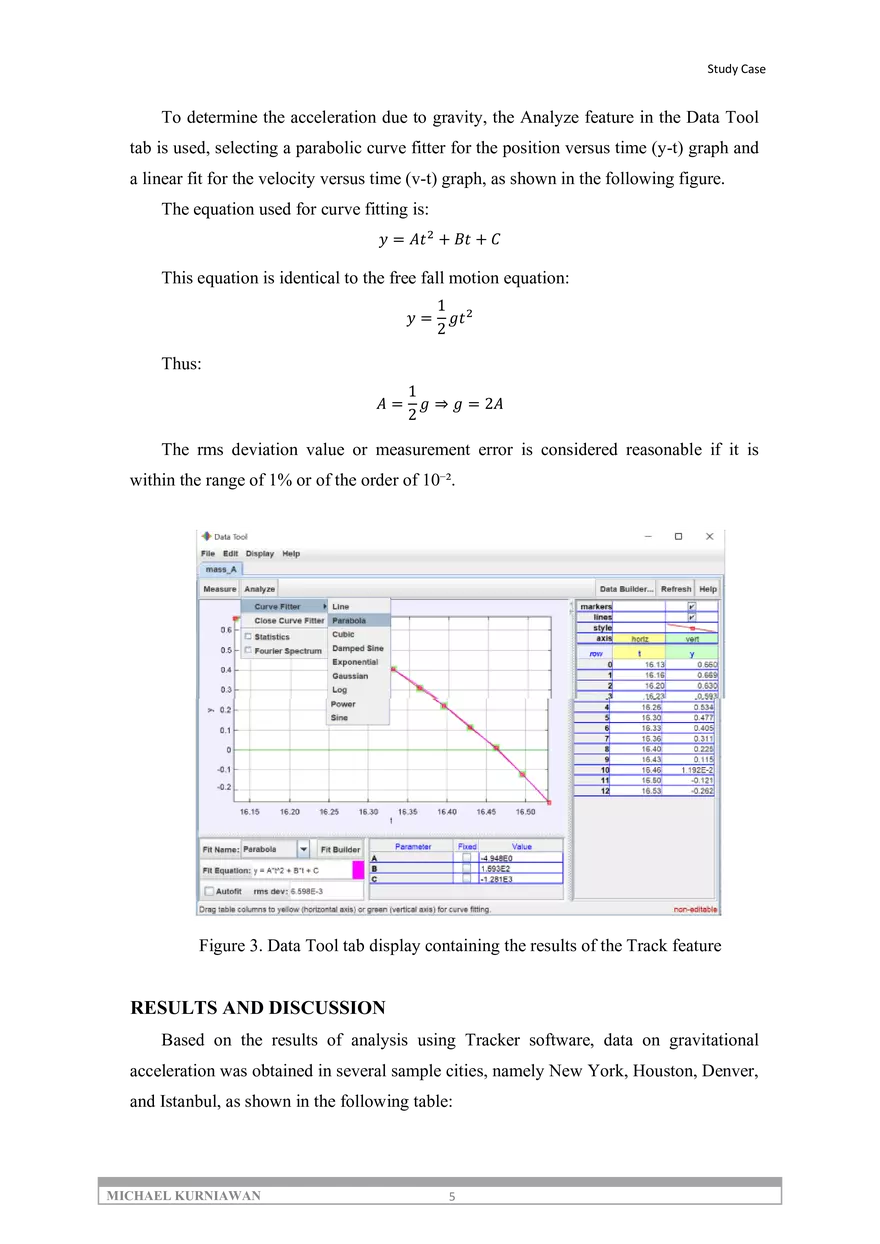This screenshot has width=880, height=1244.
Task: Pick the Damped Sine fit type
Action: pos(357,648)
